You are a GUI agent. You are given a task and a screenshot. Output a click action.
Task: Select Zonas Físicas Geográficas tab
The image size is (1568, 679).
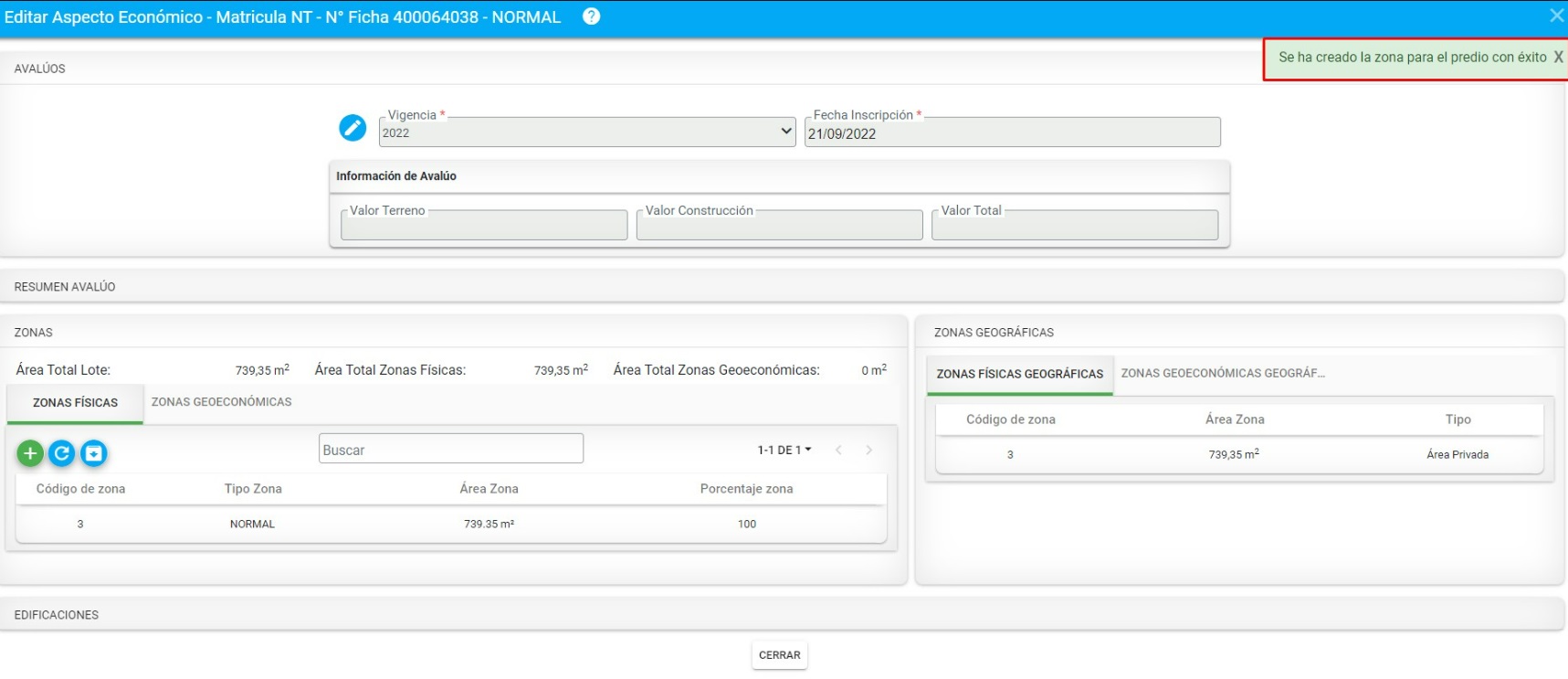coord(1019,375)
